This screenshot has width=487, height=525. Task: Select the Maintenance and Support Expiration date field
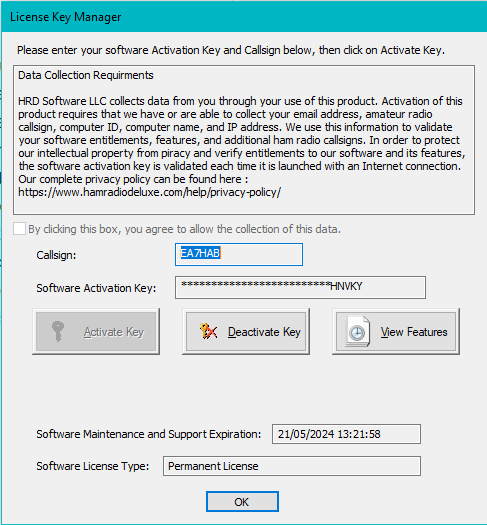tap(346, 434)
